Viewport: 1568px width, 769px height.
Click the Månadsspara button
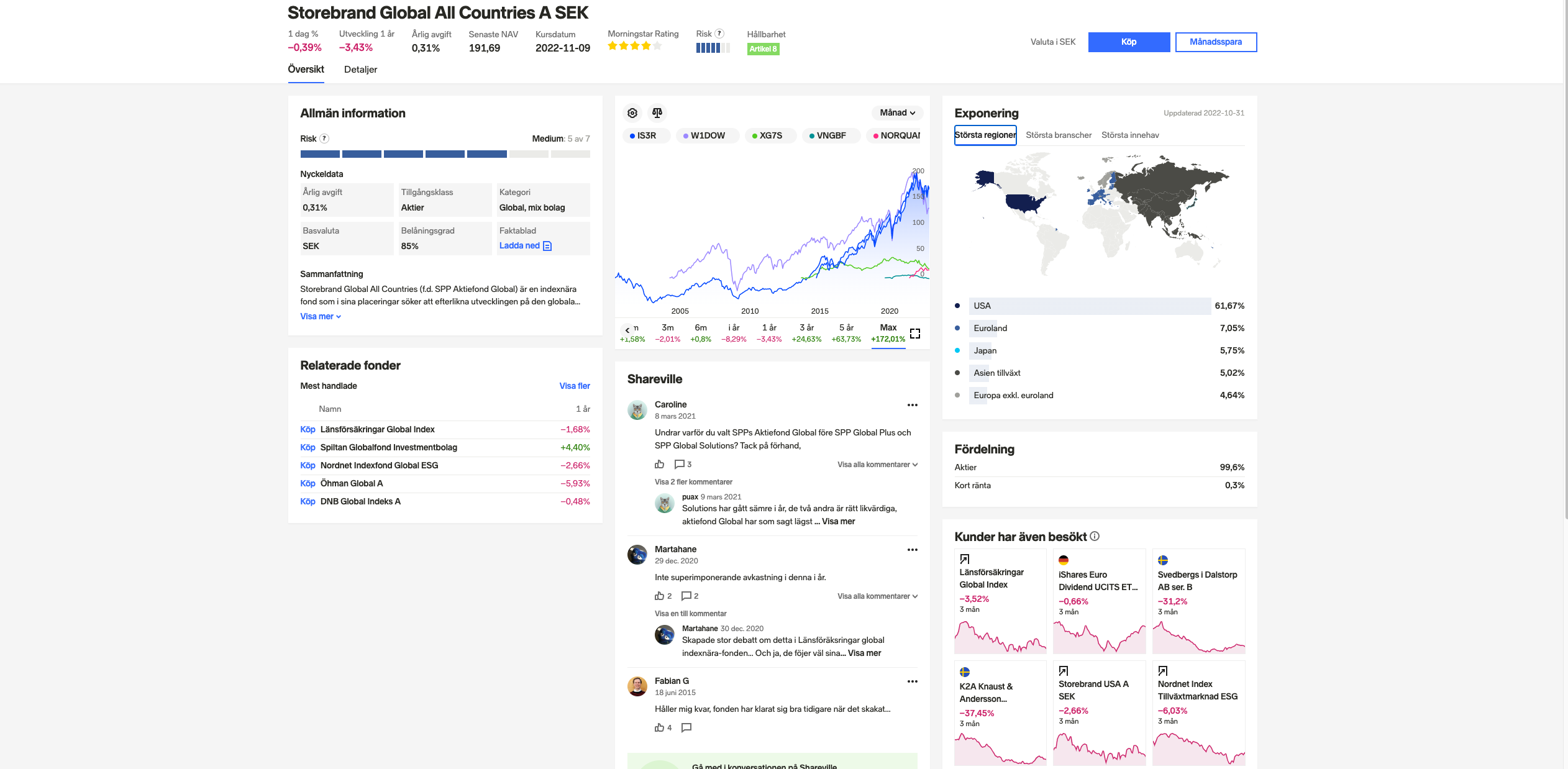point(1216,42)
